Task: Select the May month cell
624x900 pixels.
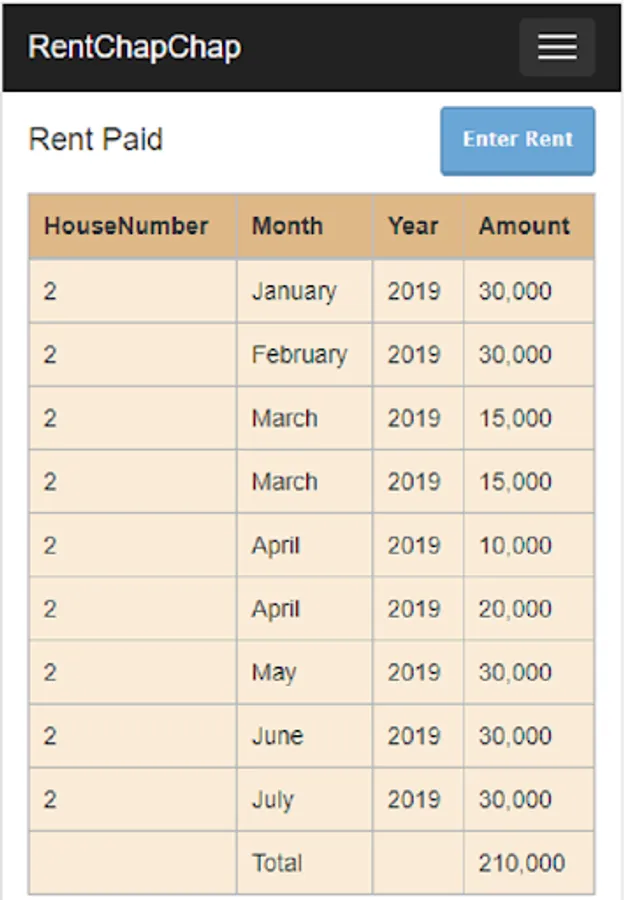Action: click(274, 673)
